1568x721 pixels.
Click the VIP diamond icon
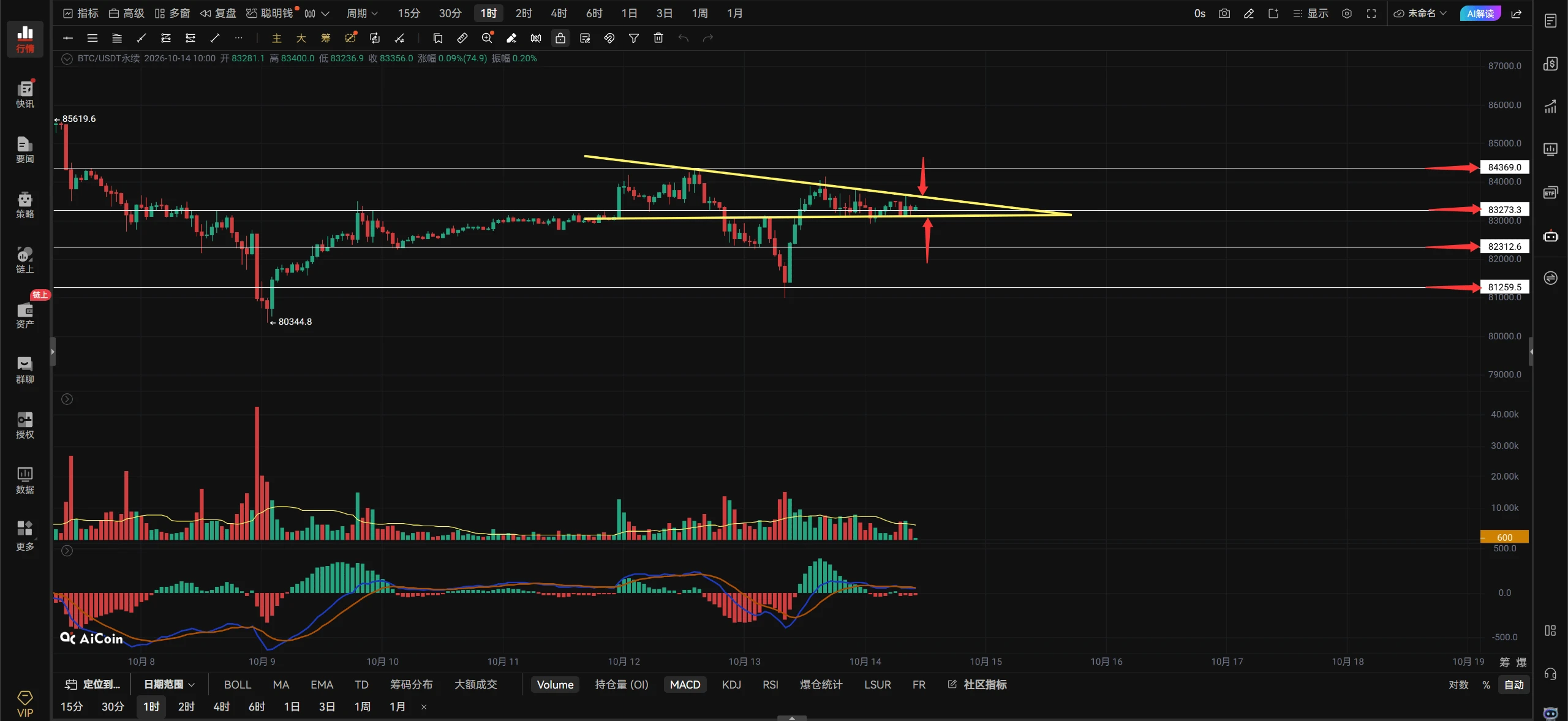point(24,704)
